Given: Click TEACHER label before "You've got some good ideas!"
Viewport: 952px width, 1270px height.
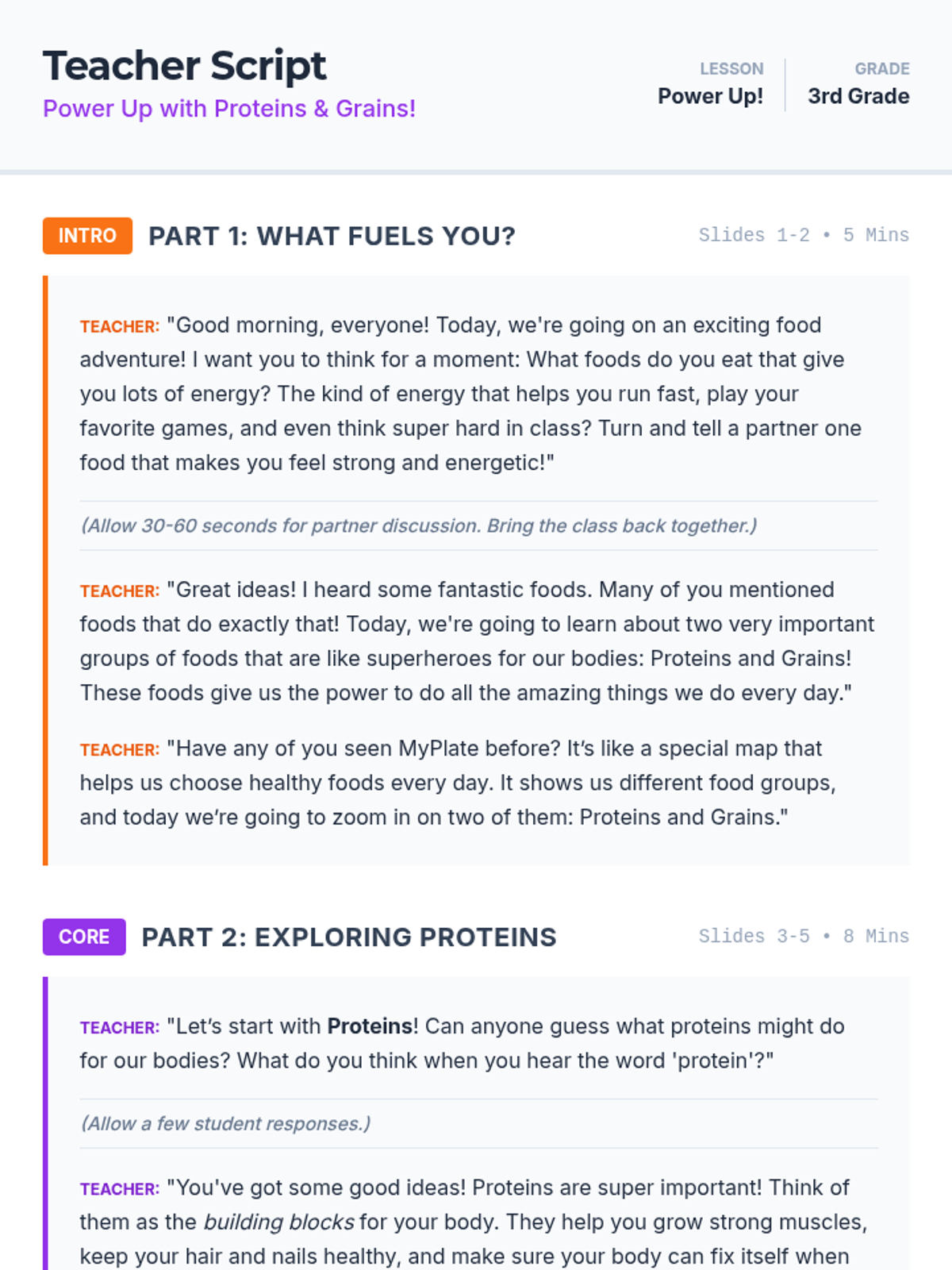Looking at the screenshot, I should click(120, 1188).
